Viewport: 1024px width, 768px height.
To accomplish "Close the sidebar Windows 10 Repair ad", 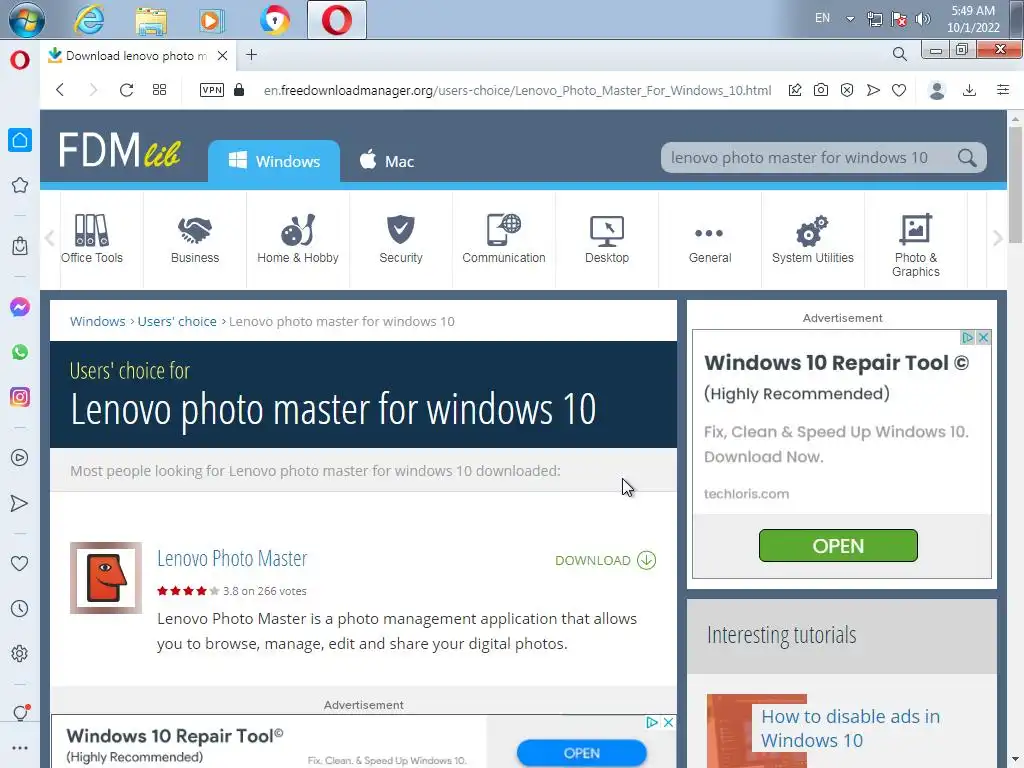I will (x=983, y=338).
